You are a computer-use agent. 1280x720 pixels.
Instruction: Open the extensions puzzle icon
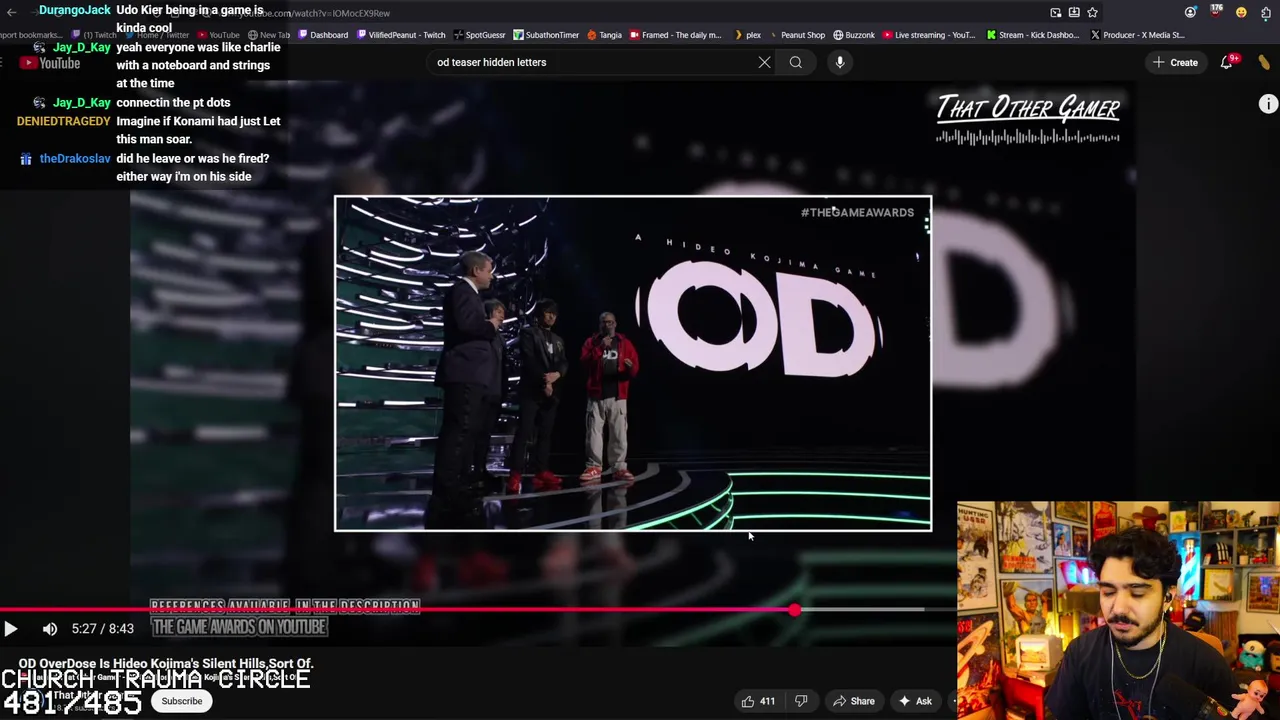point(1265,12)
